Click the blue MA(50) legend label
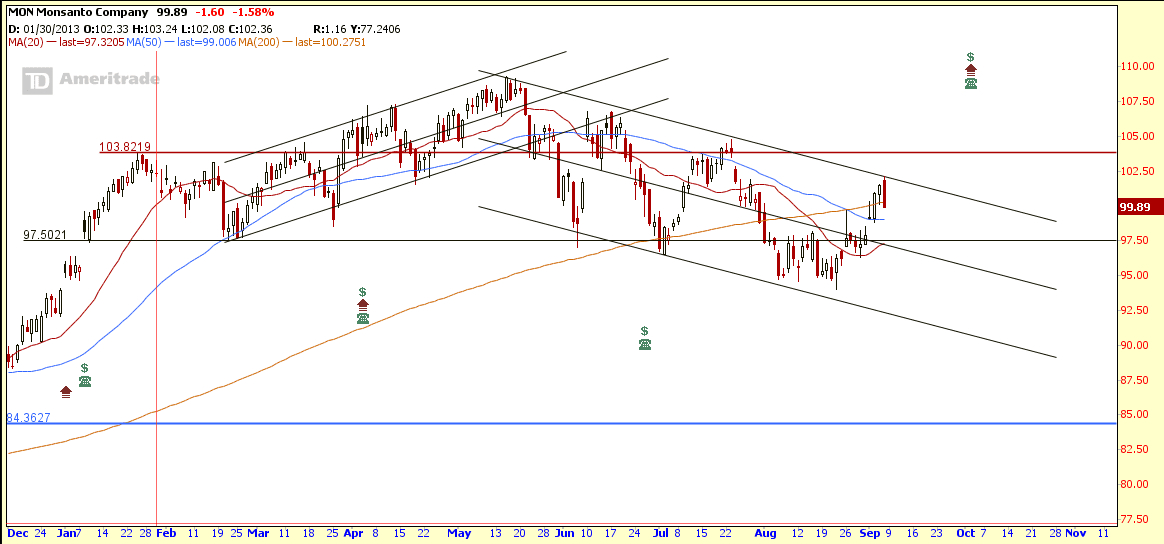 tap(142, 42)
